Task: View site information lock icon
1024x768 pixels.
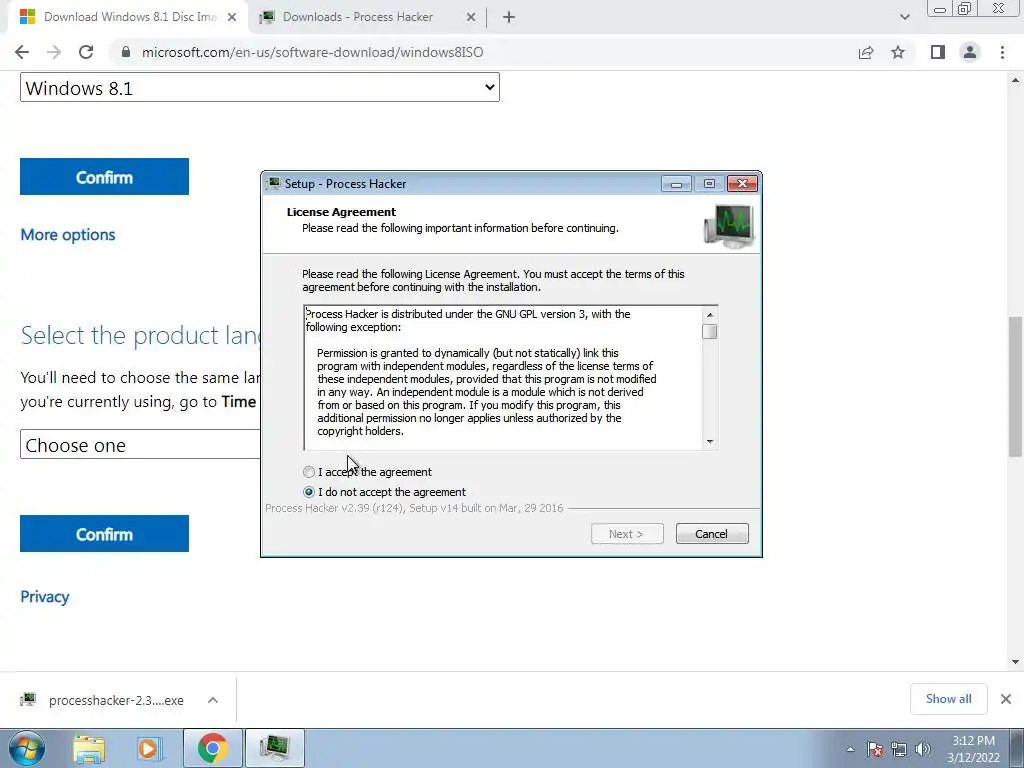Action: tap(126, 52)
